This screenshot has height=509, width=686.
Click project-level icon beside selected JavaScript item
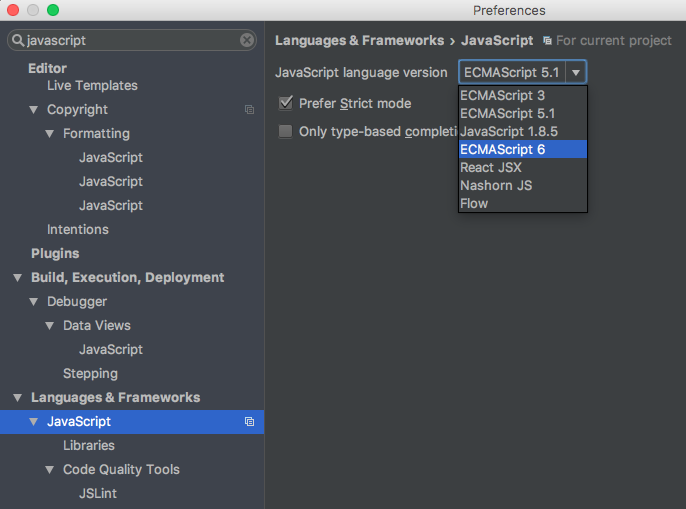tap(249, 422)
